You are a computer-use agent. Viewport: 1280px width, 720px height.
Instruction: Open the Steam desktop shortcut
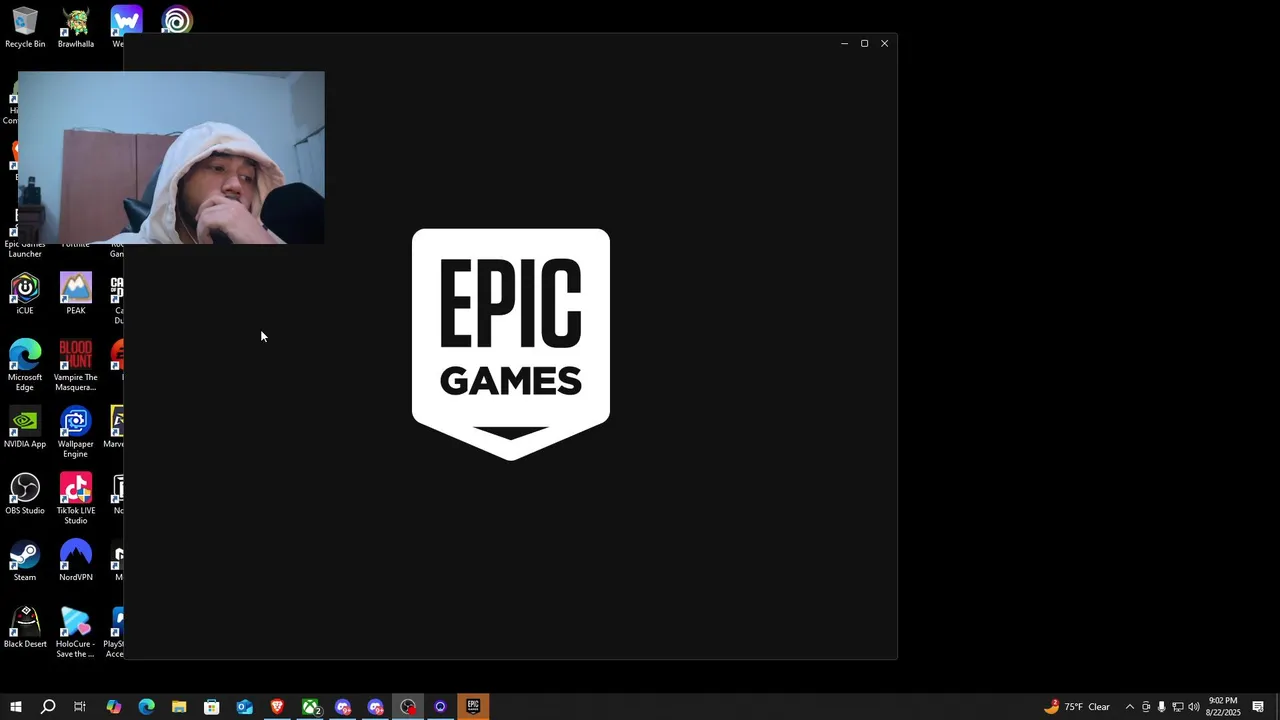[25, 561]
